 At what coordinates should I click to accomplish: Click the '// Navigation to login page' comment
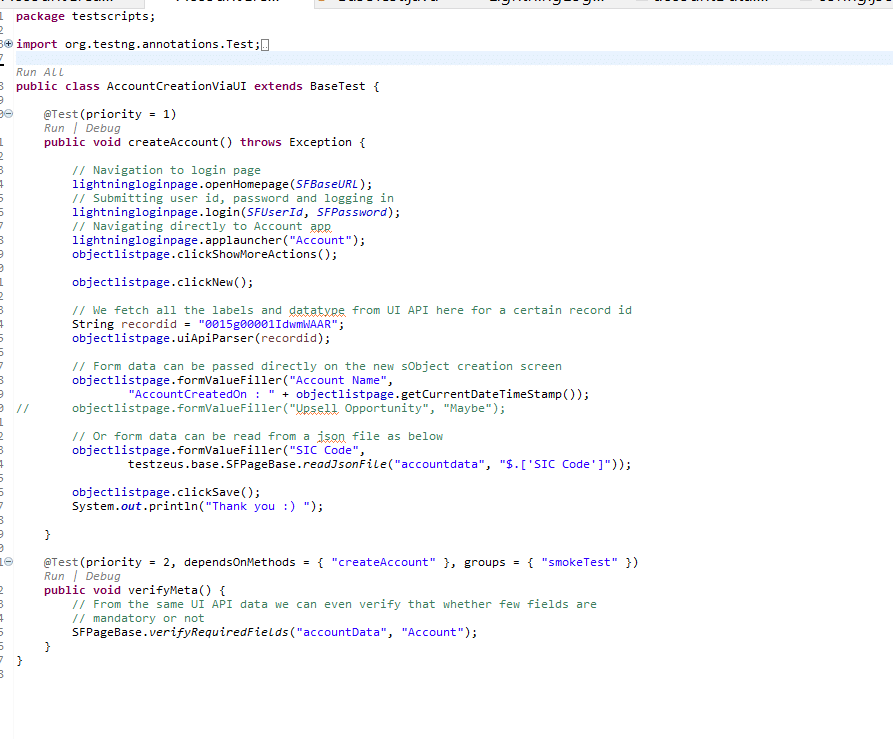166,170
